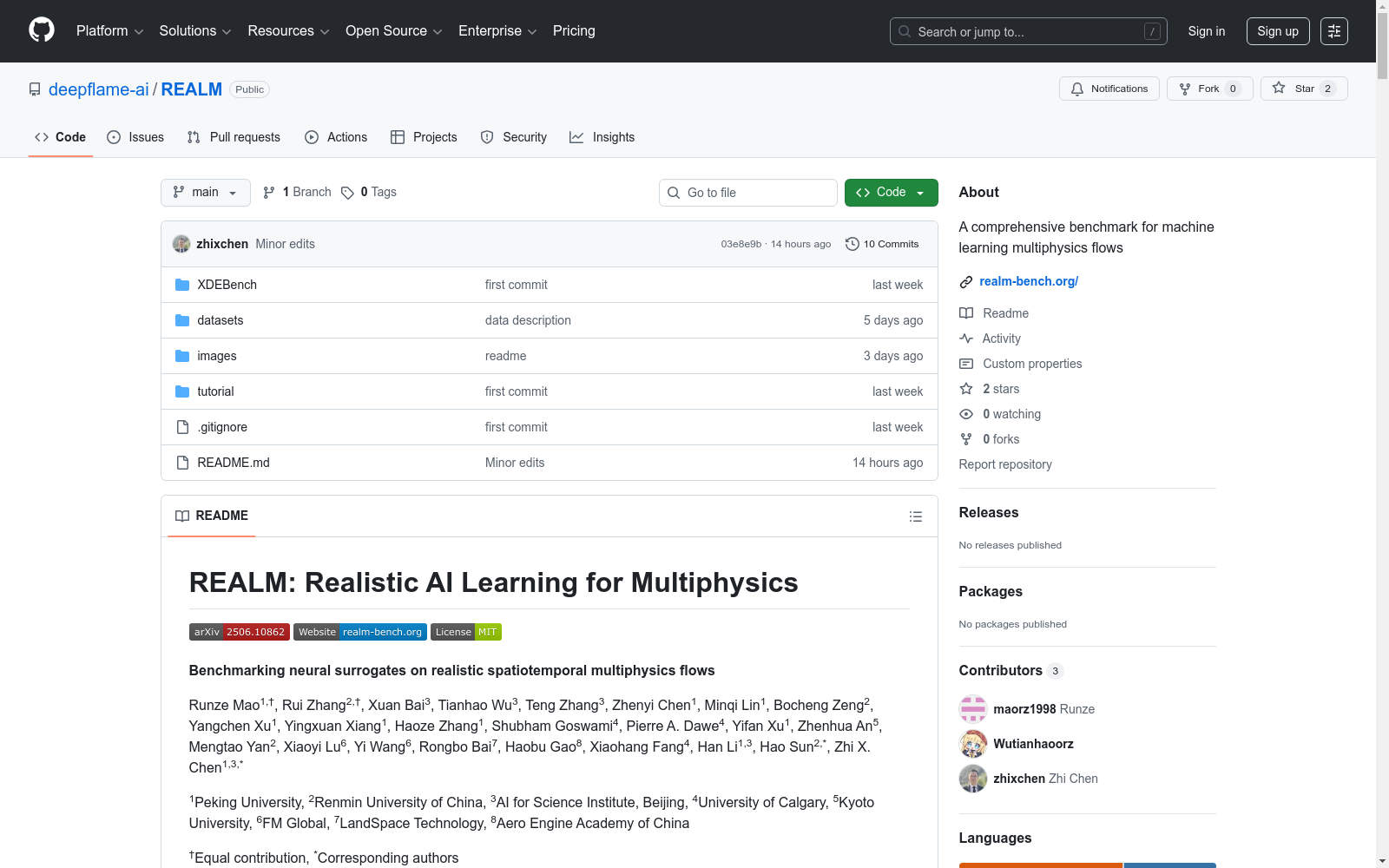Click the languages color bar
The image size is (1389, 868).
point(1087,865)
